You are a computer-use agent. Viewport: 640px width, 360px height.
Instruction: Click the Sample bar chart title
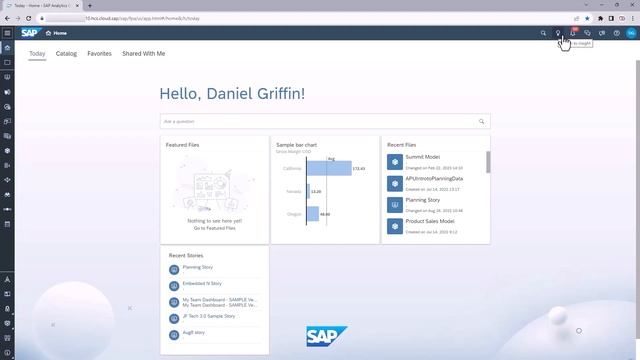(296, 145)
